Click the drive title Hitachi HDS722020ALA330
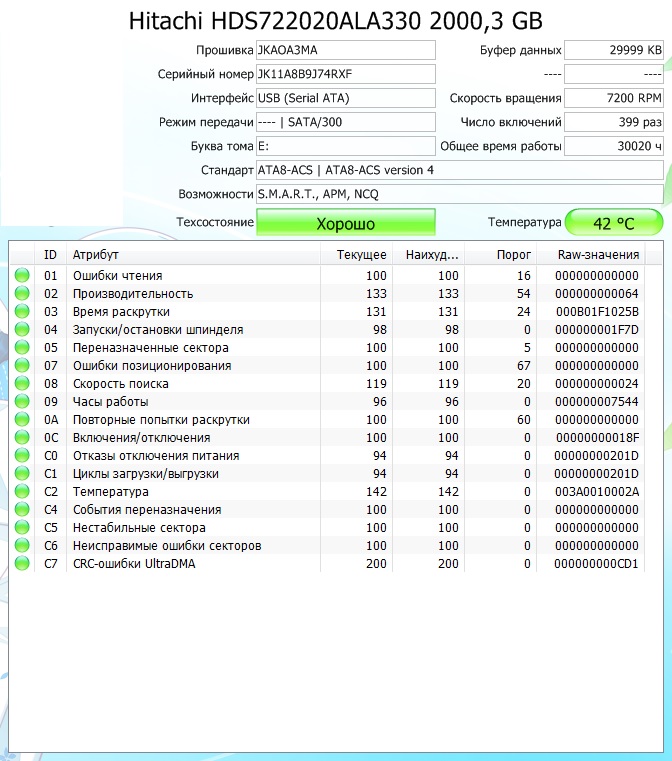 point(335,21)
